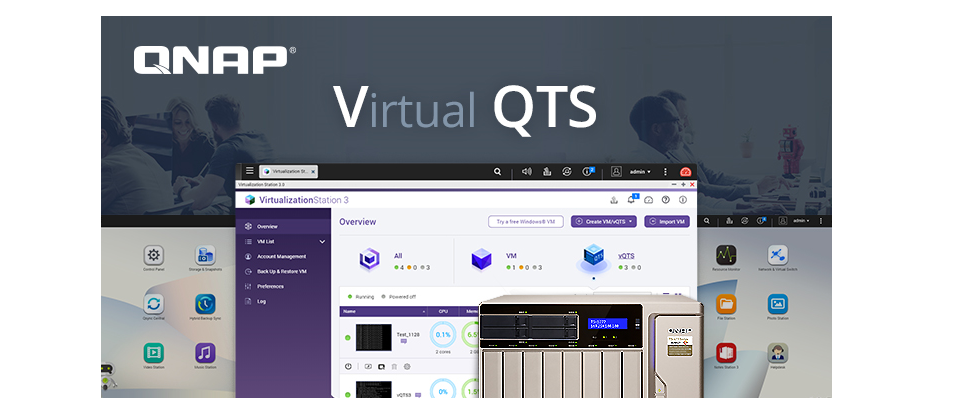Open Back Up & Restore VM
The image size is (960, 420).
pos(283,271)
